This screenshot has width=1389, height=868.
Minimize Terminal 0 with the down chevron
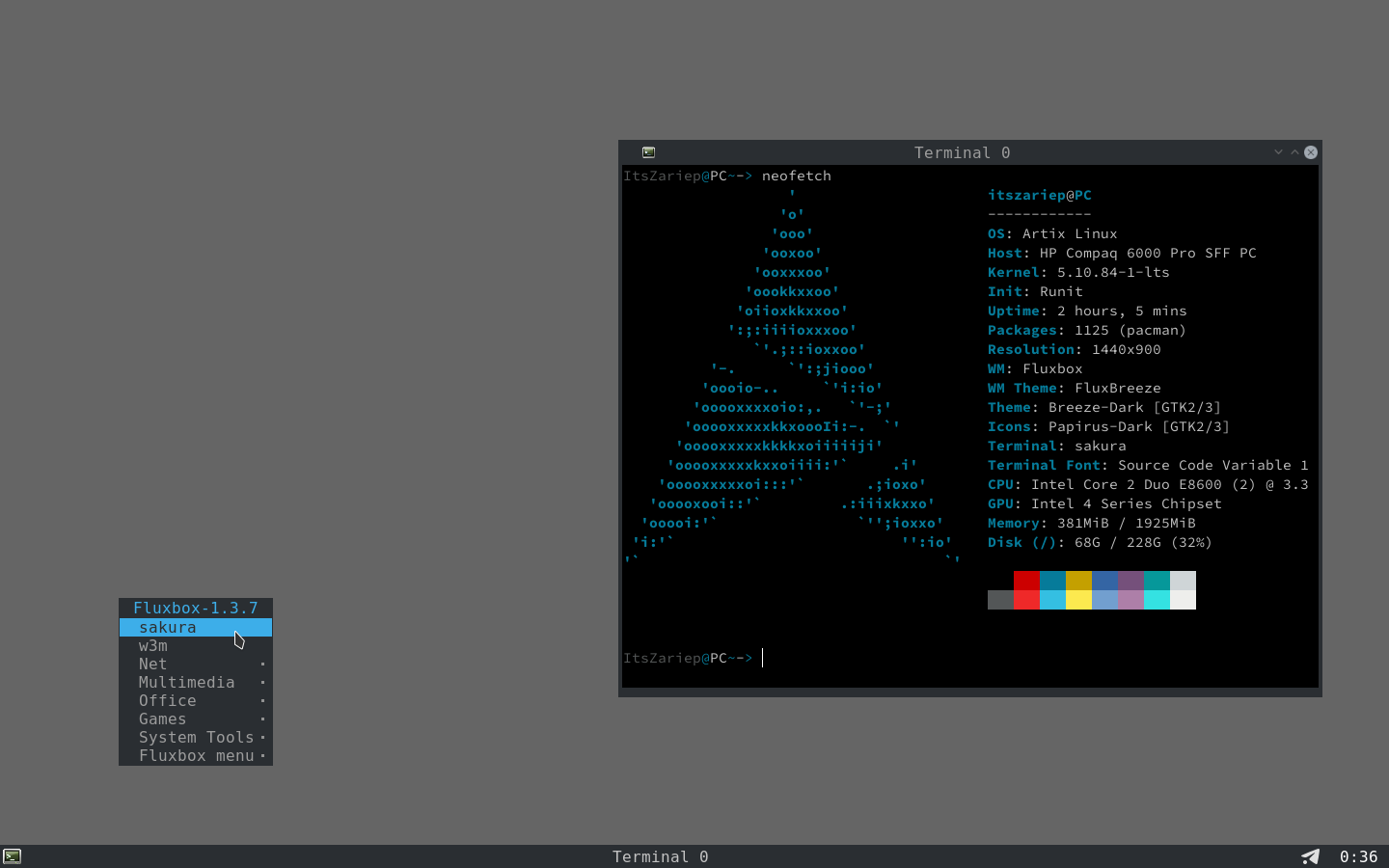(1278, 152)
